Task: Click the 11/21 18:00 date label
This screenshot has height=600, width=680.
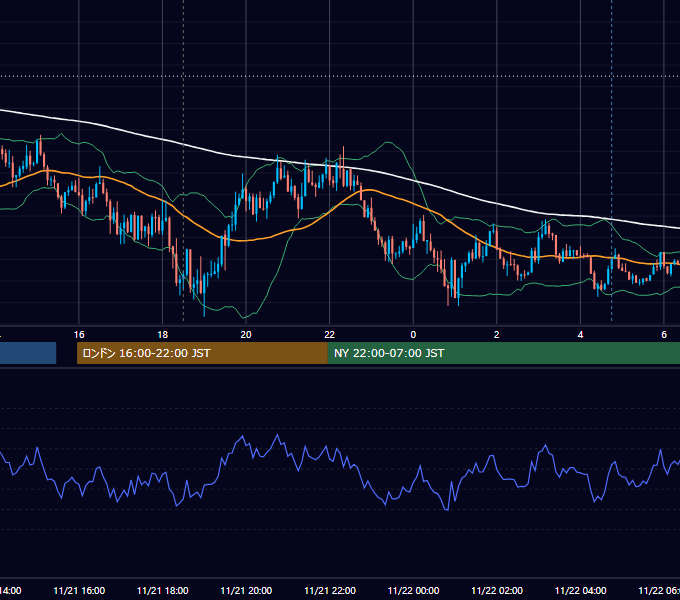Action: pyautogui.click(x=163, y=590)
